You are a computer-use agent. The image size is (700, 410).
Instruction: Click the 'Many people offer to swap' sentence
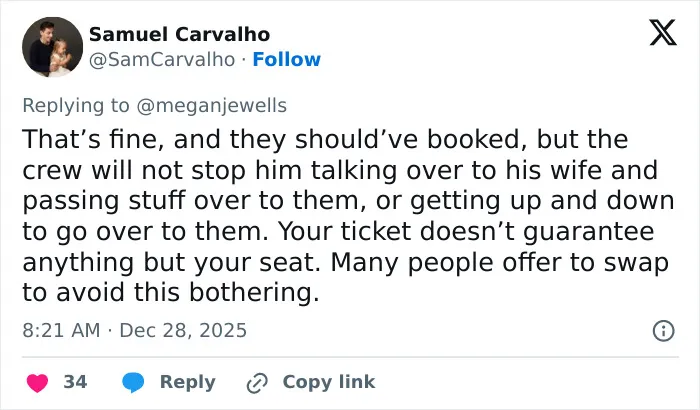[500, 263]
